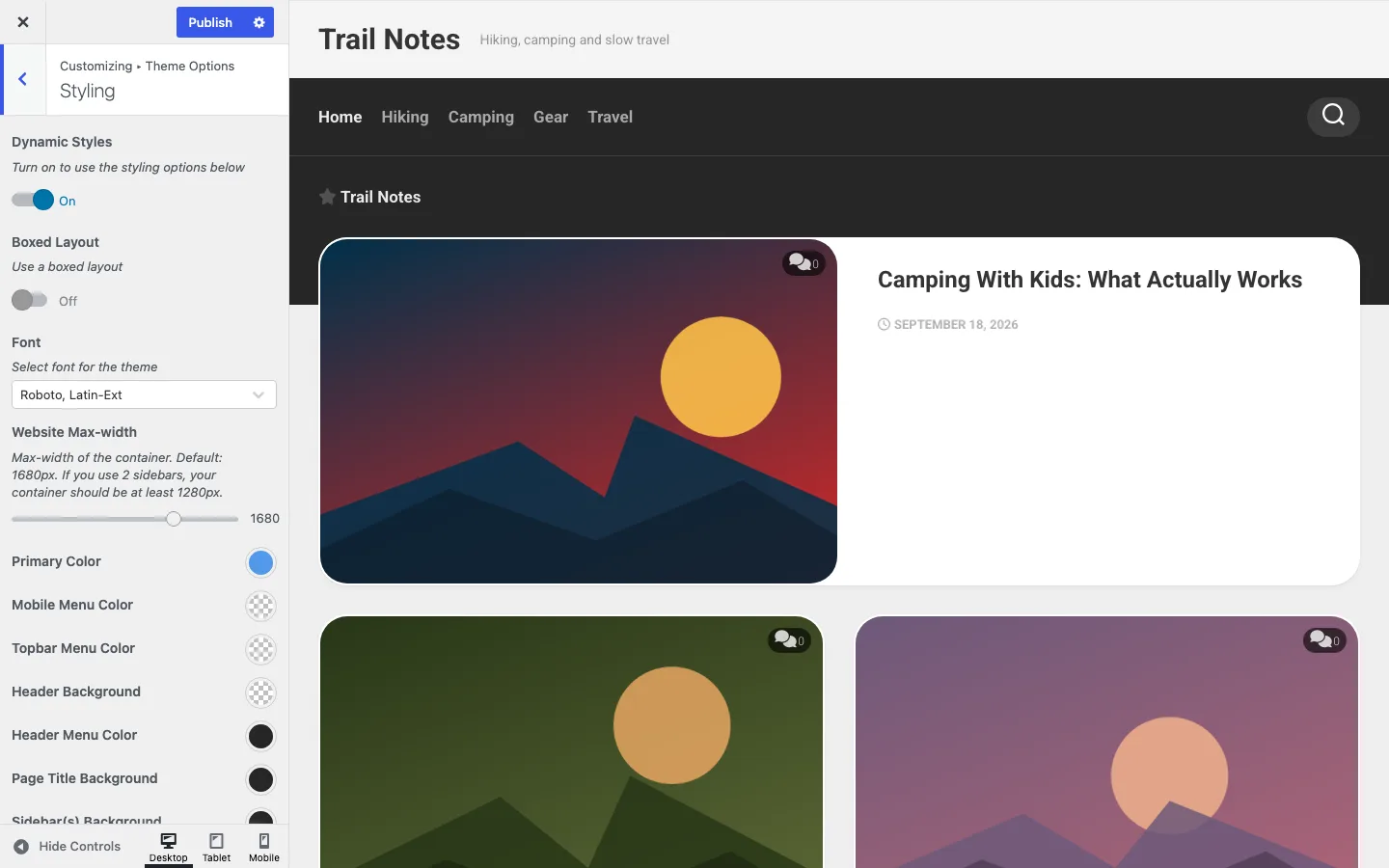Click the Trail Notes site title link
Viewport: 1389px width, 868px height.
(x=390, y=40)
